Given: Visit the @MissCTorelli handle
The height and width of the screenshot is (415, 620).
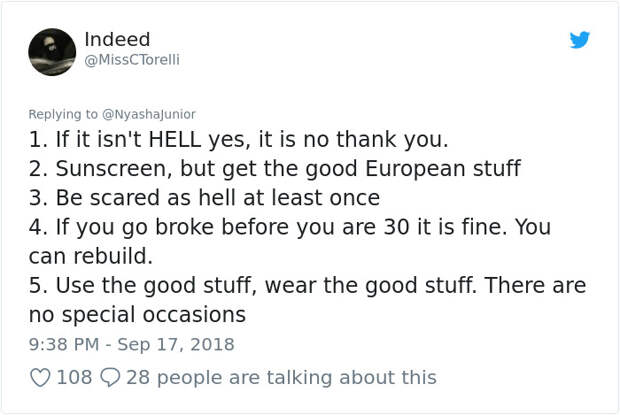Looking at the screenshot, I should pos(132,60).
